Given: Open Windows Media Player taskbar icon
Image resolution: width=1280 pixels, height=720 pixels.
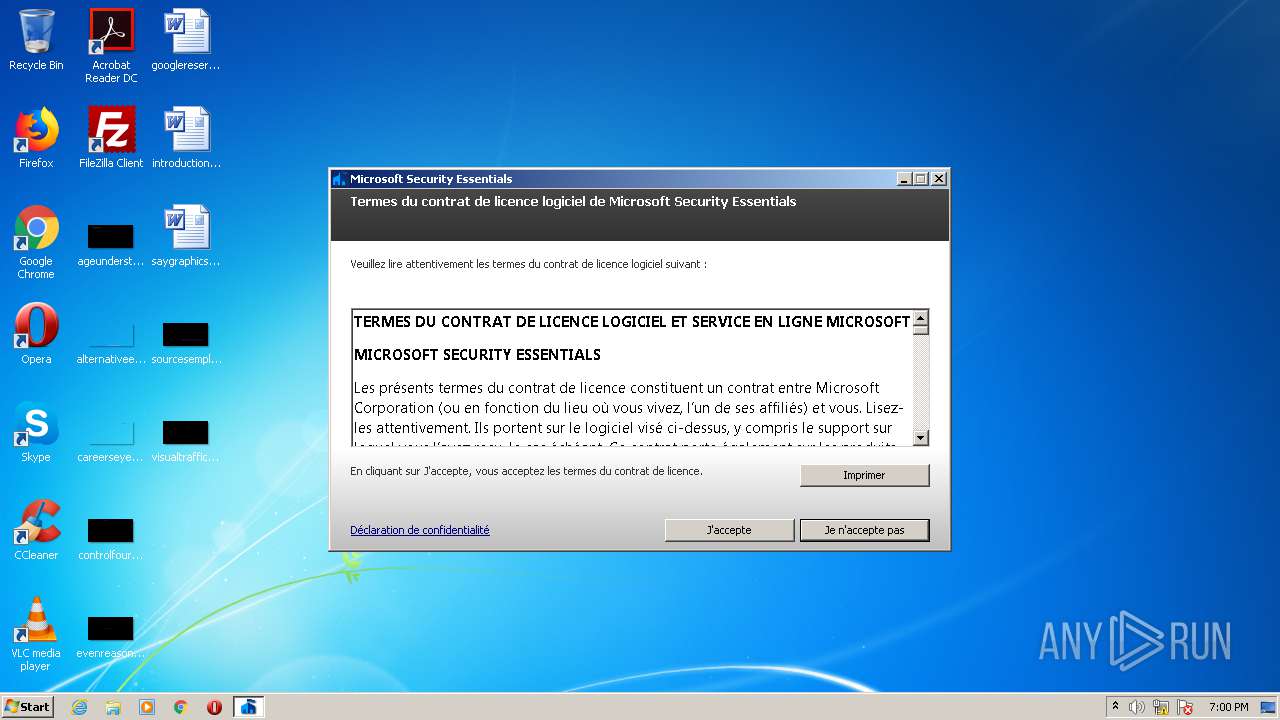Looking at the screenshot, I should click(x=147, y=707).
